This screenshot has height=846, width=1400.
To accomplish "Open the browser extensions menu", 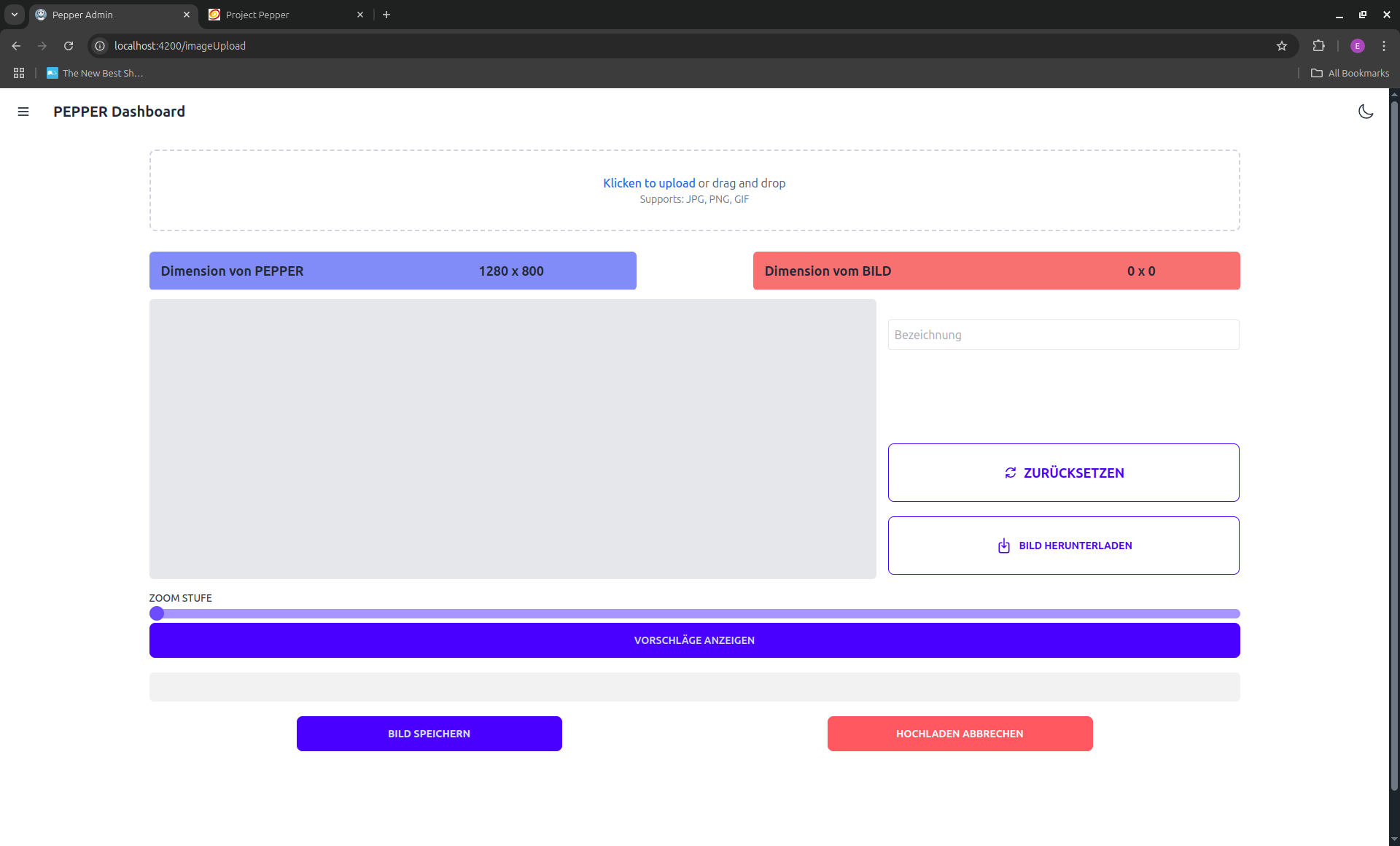I will (x=1318, y=46).
